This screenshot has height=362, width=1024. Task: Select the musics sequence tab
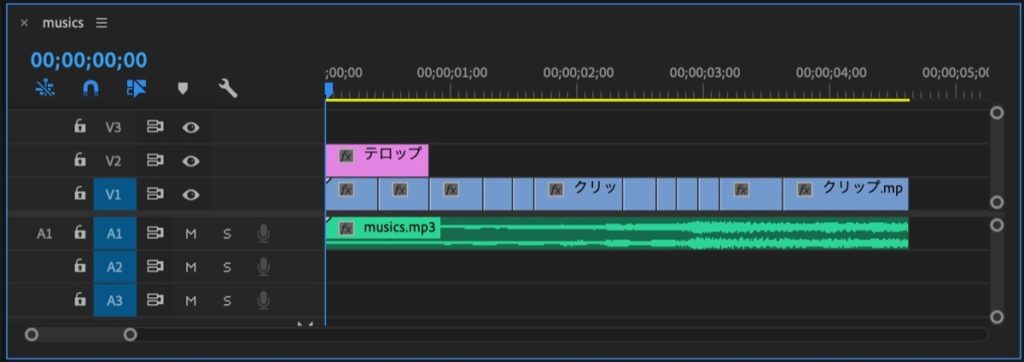point(63,23)
